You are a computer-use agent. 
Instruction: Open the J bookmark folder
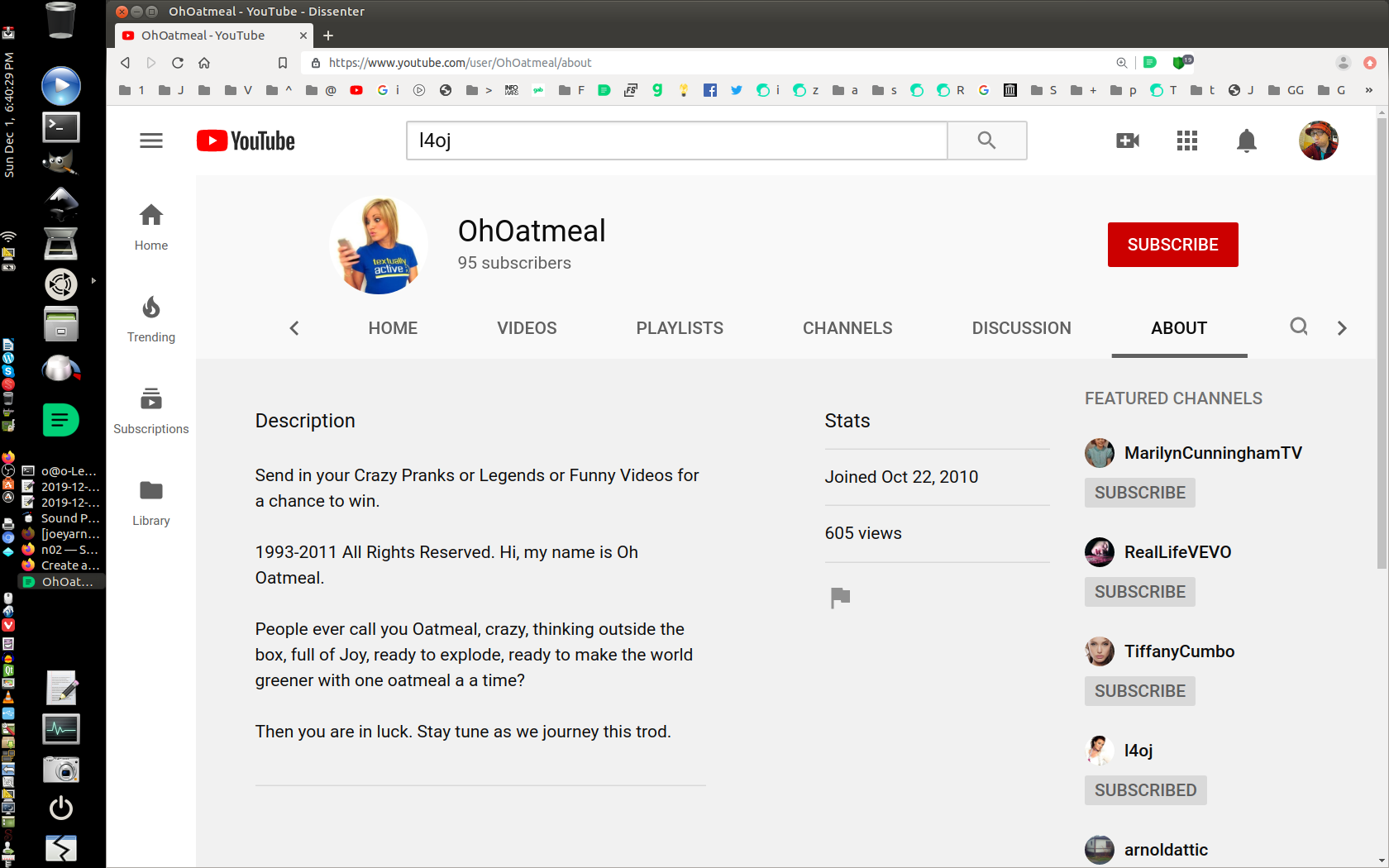coord(171,90)
